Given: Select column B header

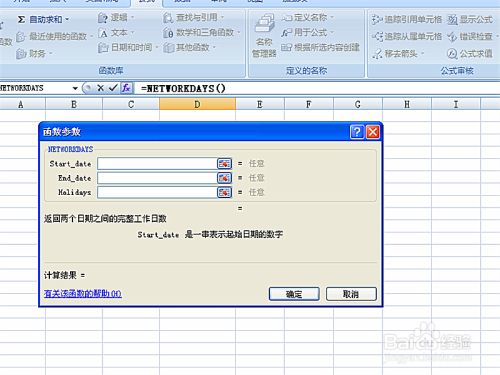Looking at the screenshot, I should point(74,104).
